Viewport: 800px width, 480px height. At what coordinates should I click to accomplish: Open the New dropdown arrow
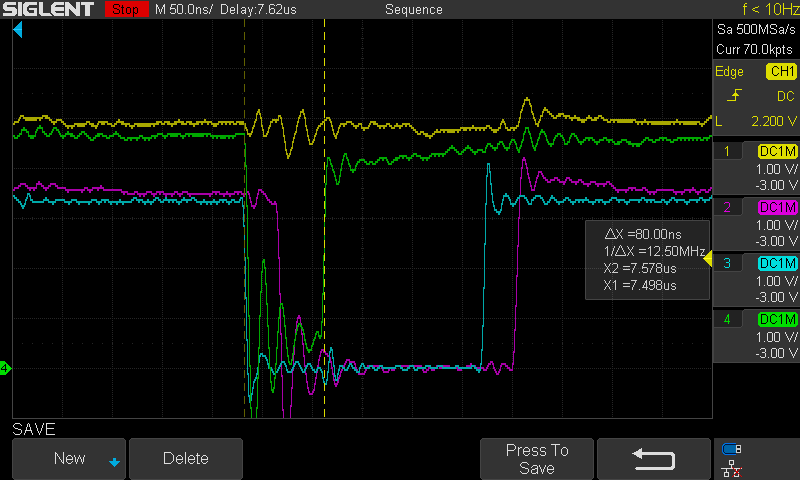tap(113, 461)
